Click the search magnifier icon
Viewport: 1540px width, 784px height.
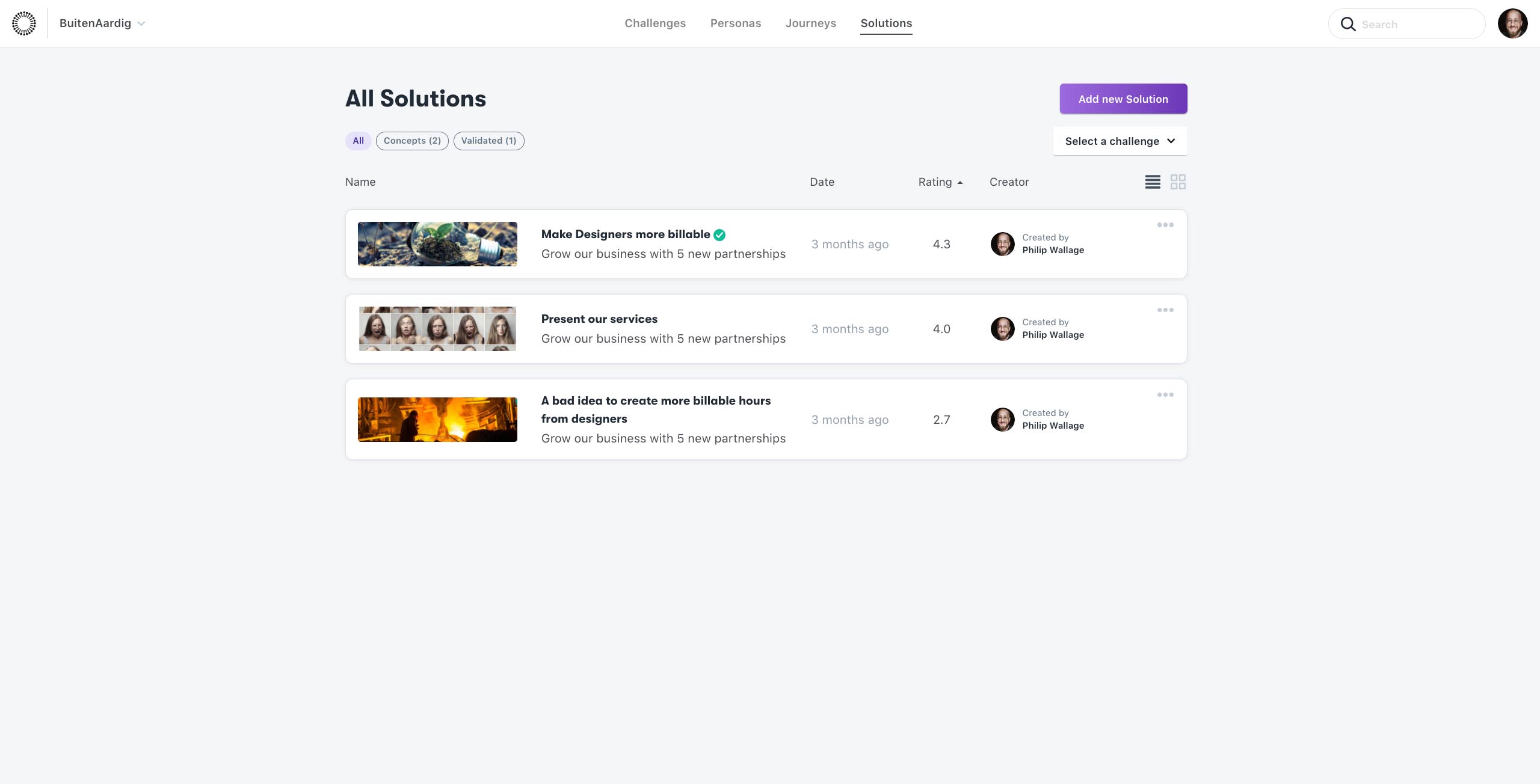point(1348,24)
